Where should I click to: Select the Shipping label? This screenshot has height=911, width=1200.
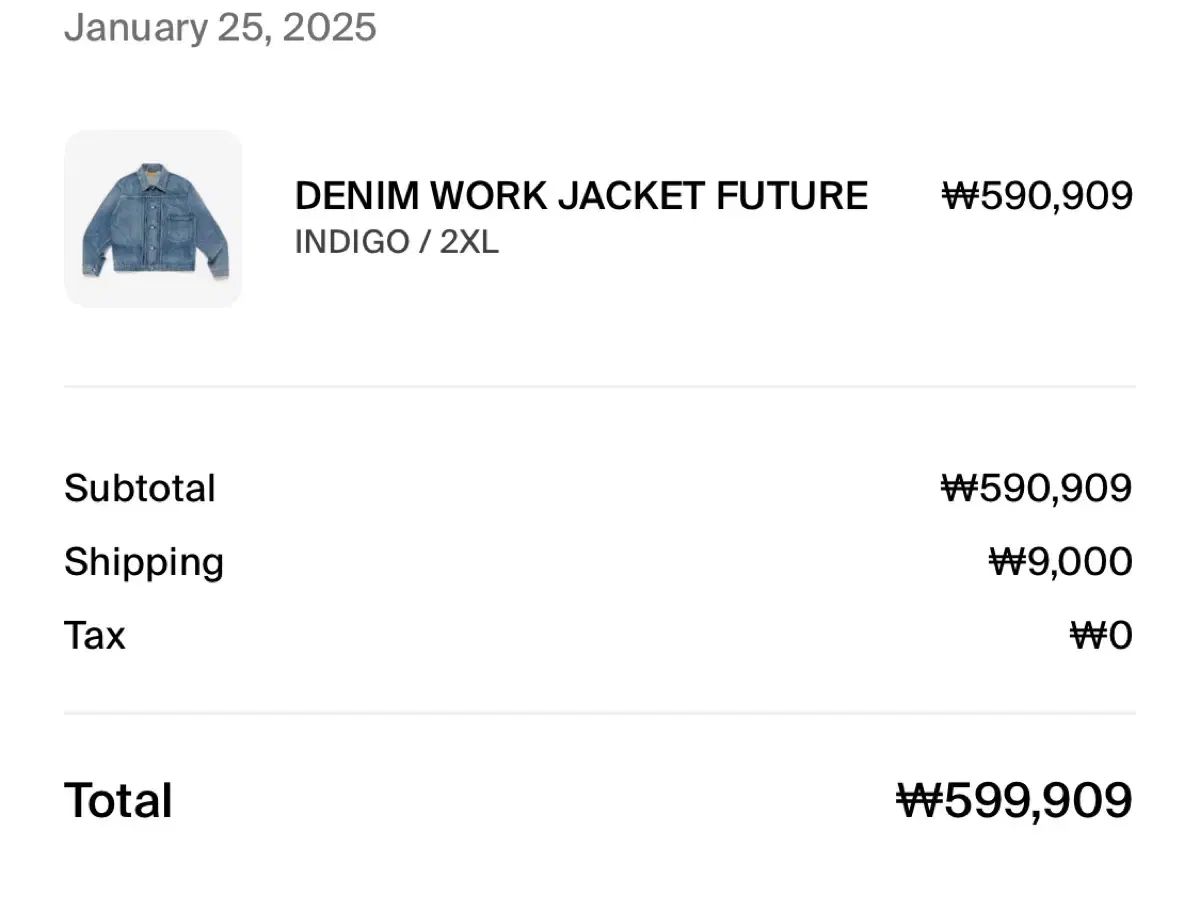click(x=144, y=563)
